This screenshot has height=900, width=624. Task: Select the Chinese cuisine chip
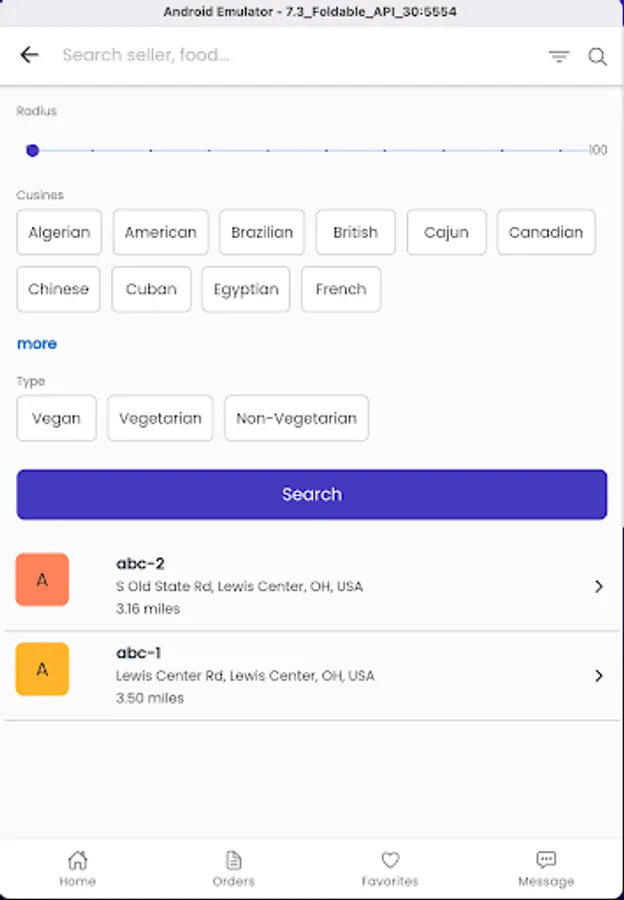(58, 289)
